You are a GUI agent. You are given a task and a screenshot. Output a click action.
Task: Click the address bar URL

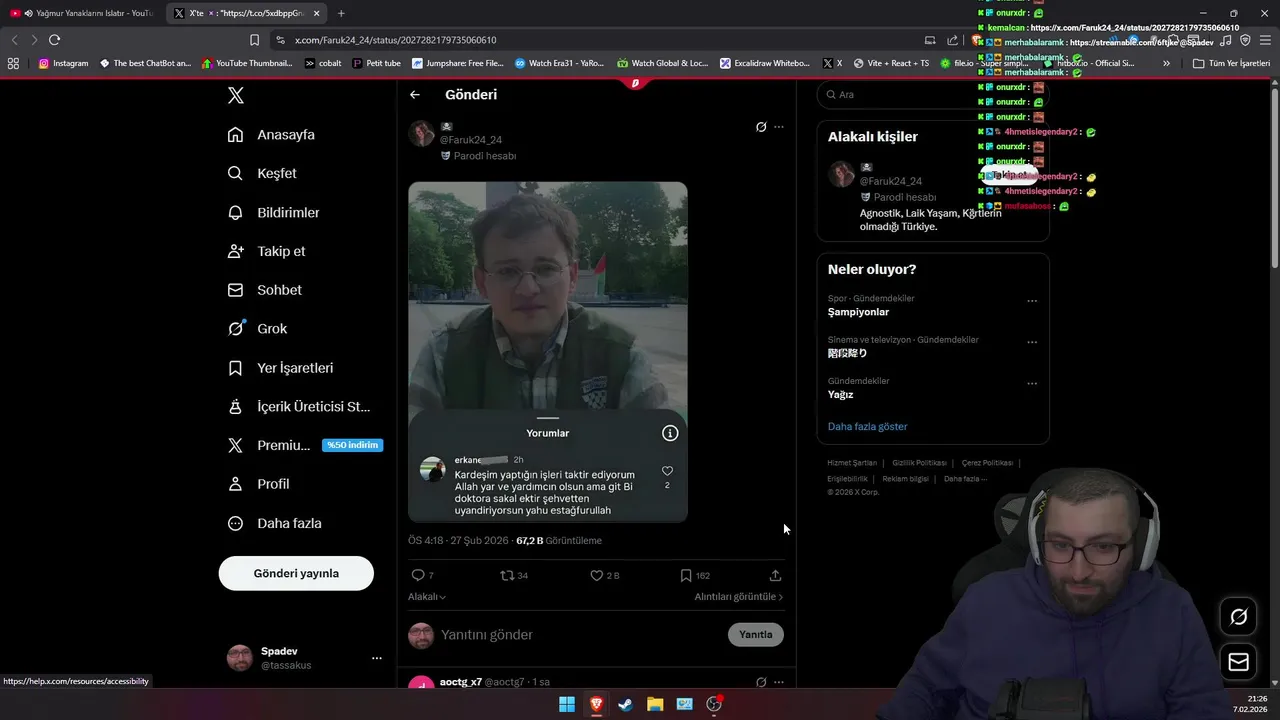tap(396, 40)
